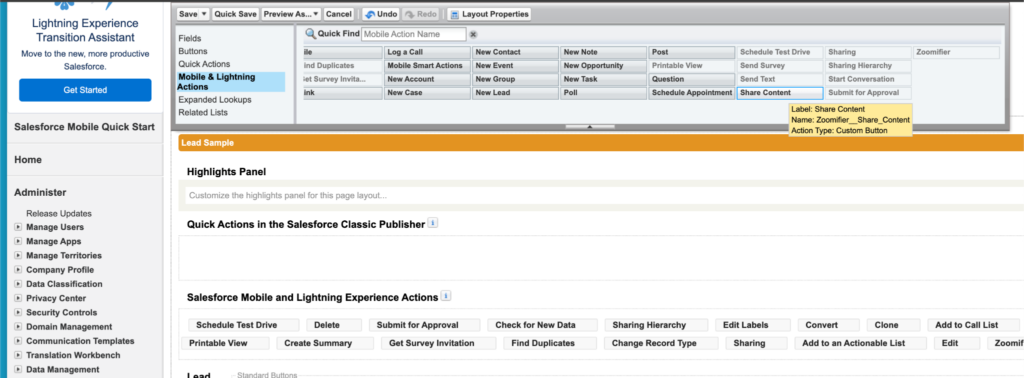Click the Quick Save button
The image size is (1024, 378).
coord(235,14)
